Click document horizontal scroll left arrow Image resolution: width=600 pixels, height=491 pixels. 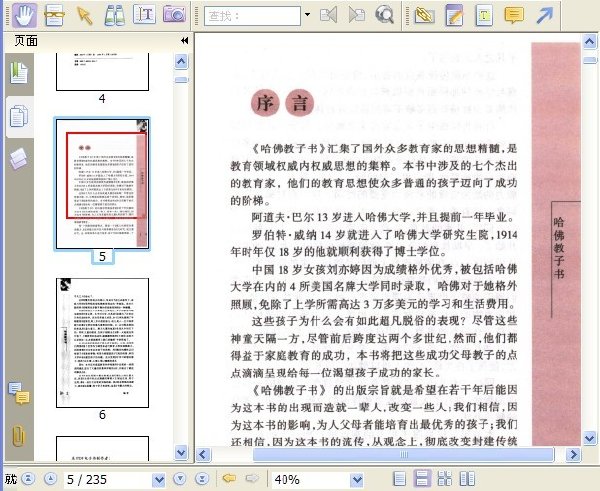203,455
